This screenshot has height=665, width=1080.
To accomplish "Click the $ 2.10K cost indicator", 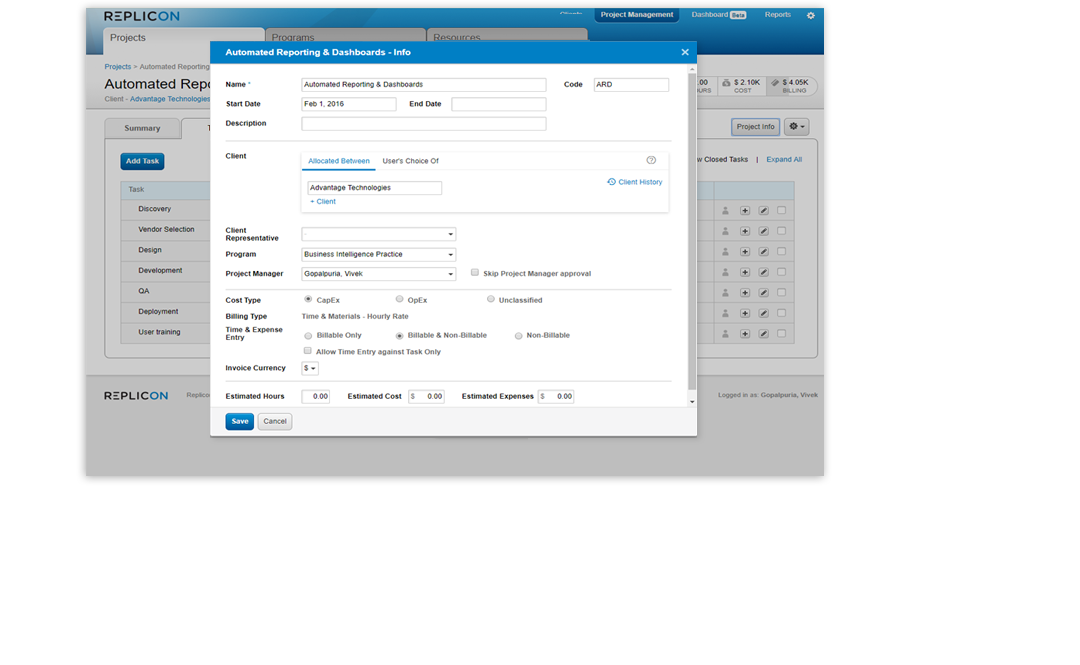I will (742, 85).
